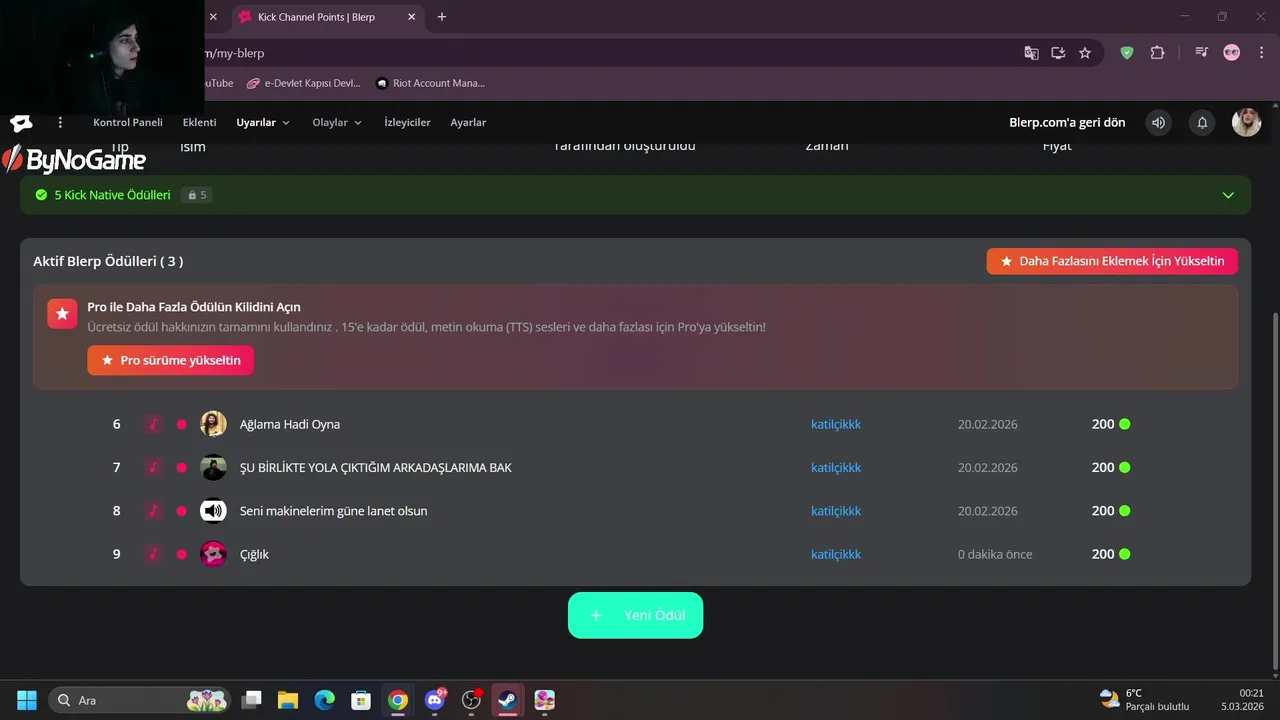The width and height of the screenshot is (1280, 720).
Task: Click the reward name Çığlık
Action: (254, 554)
